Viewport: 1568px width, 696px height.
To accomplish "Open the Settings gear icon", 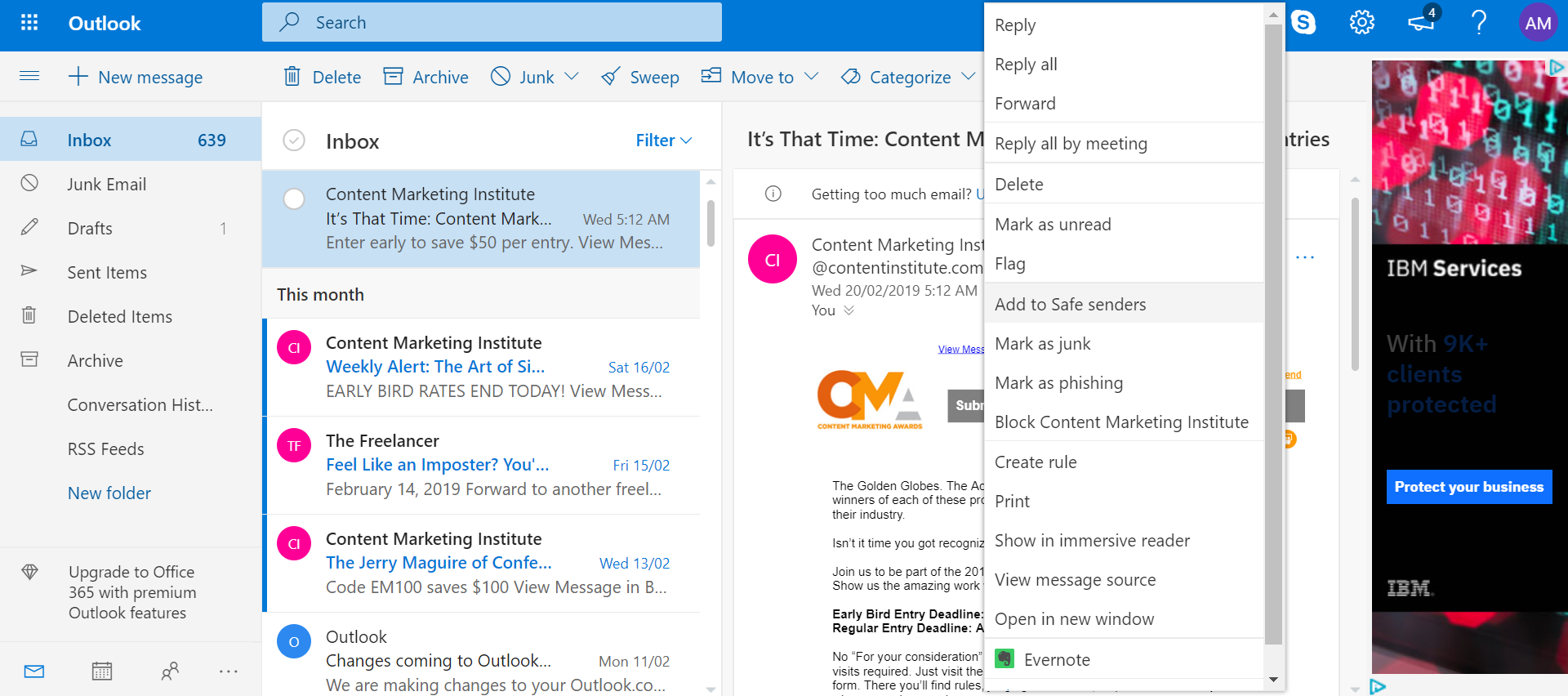I will tap(1362, 23).
